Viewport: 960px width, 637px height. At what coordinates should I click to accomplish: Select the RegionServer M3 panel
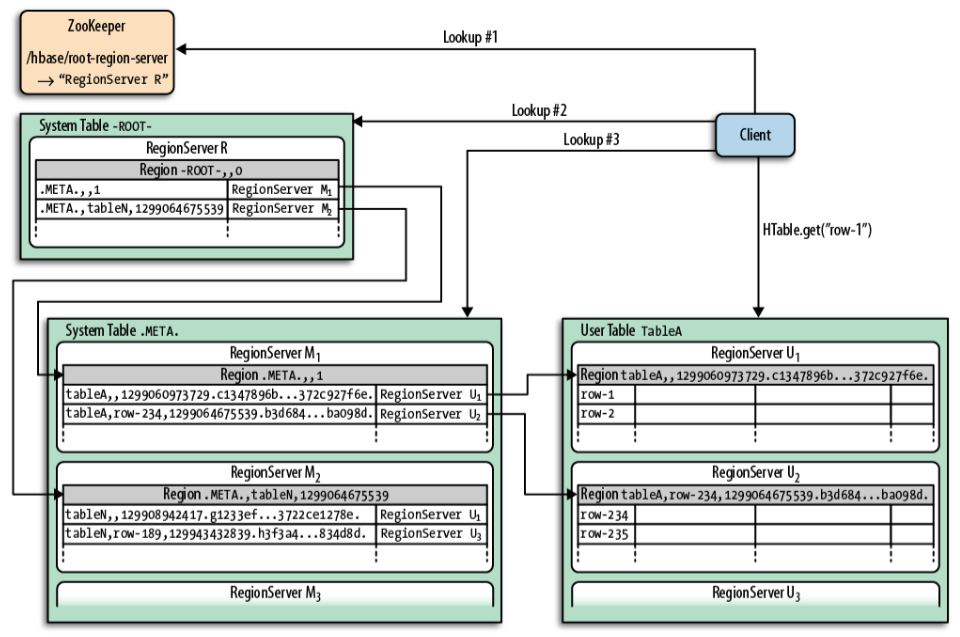coord(275,593)
